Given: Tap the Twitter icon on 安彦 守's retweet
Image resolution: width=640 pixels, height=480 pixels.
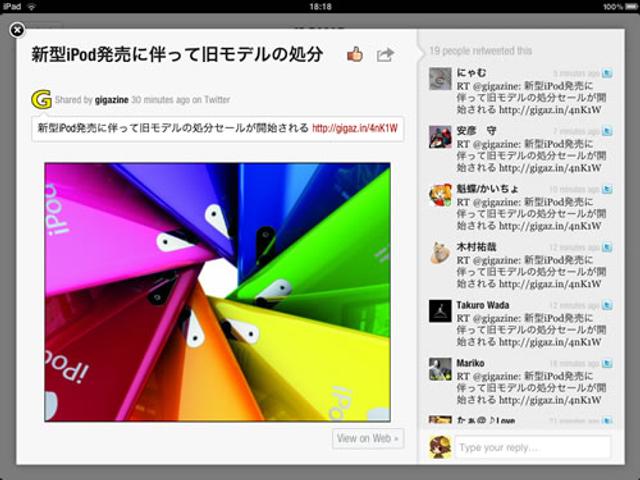Looking at the screenshot, I should coord(607,131).
